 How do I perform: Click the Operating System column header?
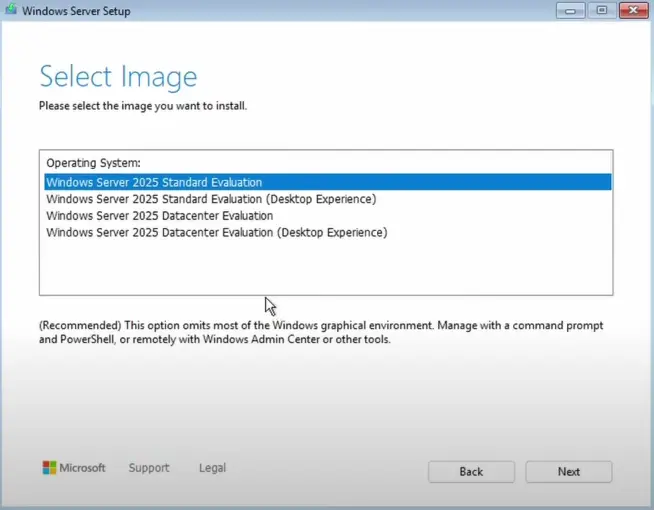(x=93, y=162)
